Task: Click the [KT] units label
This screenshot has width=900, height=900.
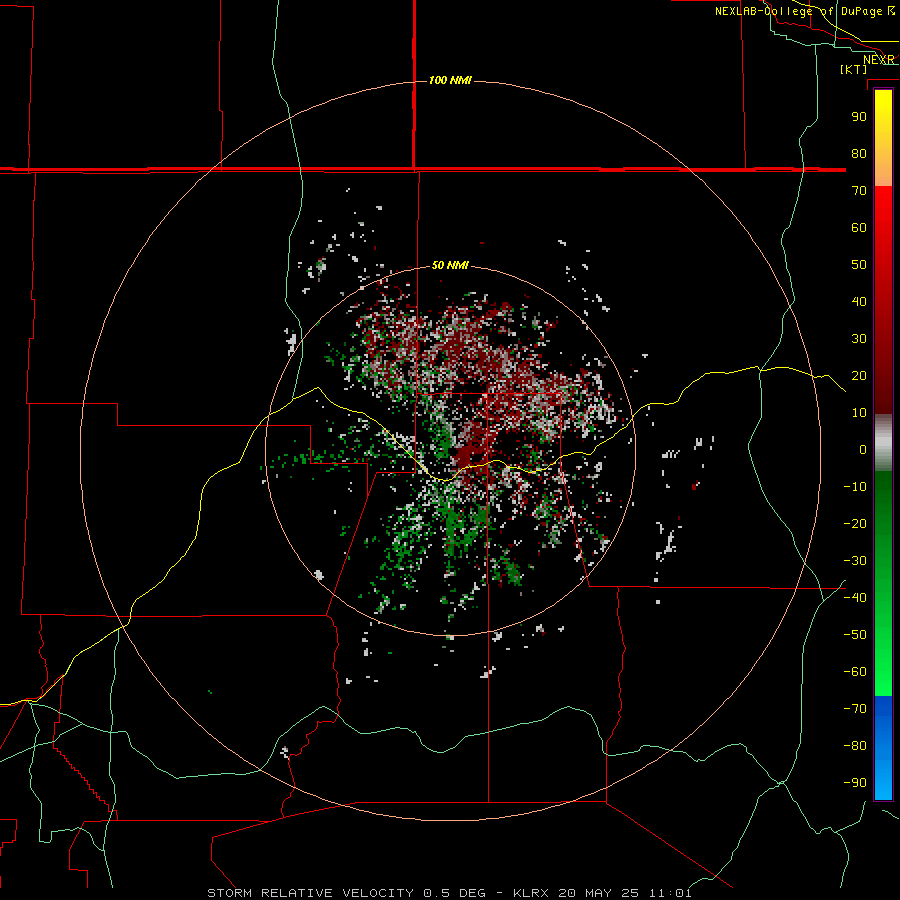Action: coord(854,69)
